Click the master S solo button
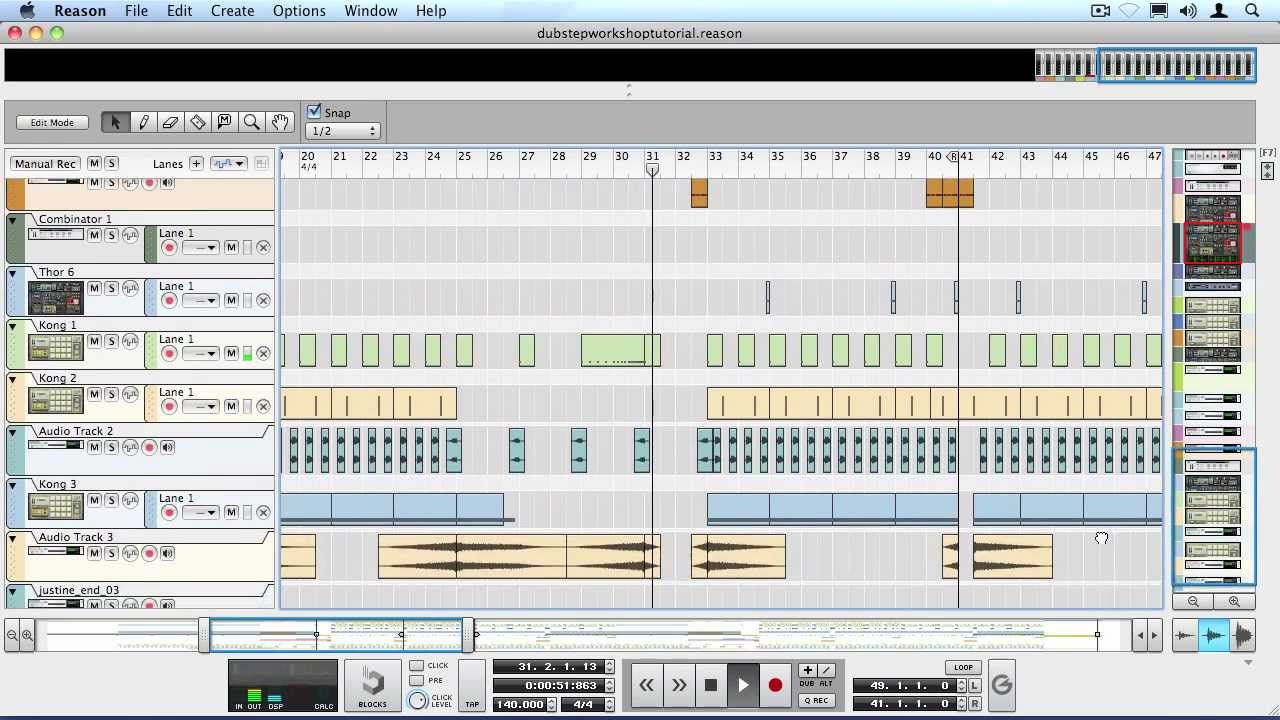Image resolution: width=1280 pixels, height=720 pixels. tap(111, 163)
